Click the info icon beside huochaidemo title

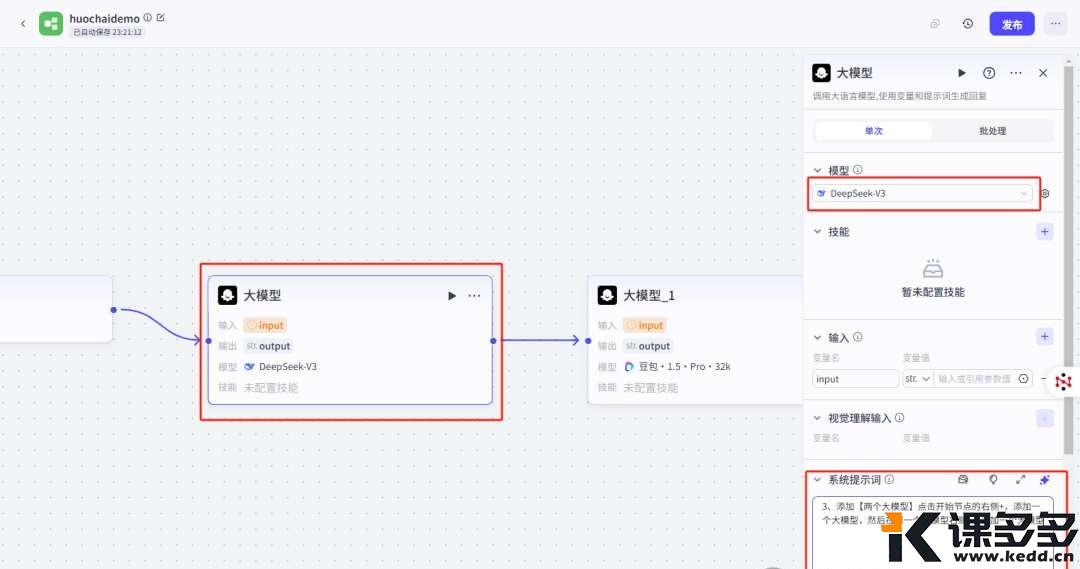pyautogui.click(x=147, y=18)
